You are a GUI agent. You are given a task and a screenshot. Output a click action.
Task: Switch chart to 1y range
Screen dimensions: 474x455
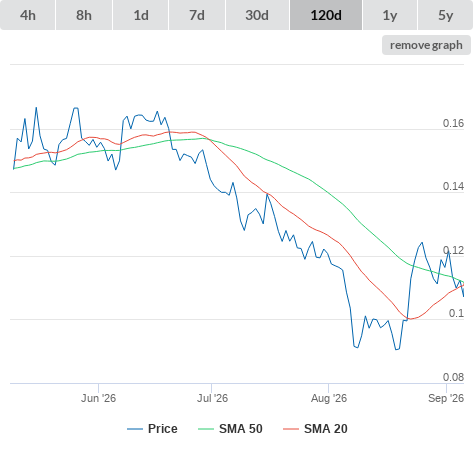390,15
